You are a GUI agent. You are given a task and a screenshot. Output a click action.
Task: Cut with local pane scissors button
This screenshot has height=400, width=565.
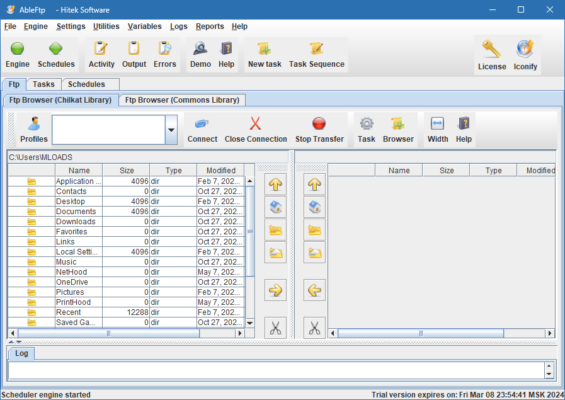(275, 328)
